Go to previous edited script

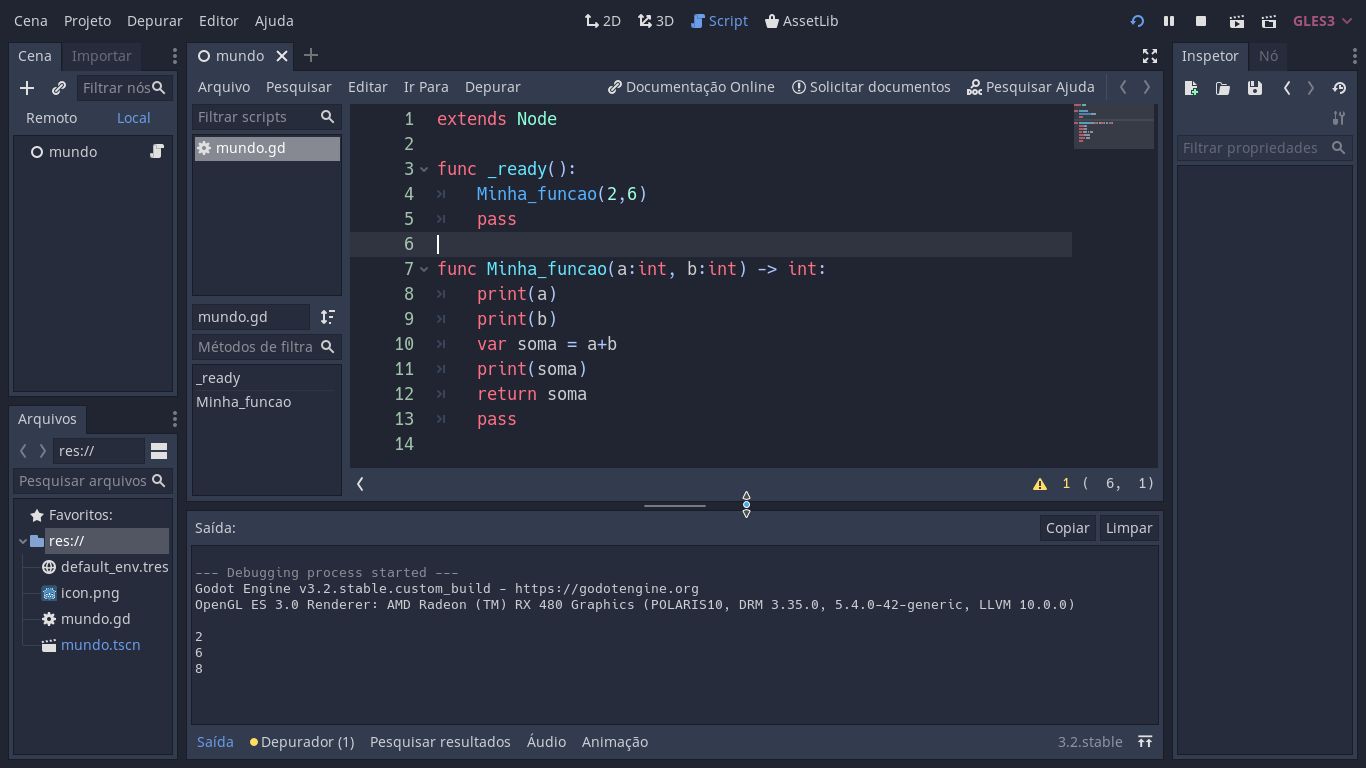1123,87
